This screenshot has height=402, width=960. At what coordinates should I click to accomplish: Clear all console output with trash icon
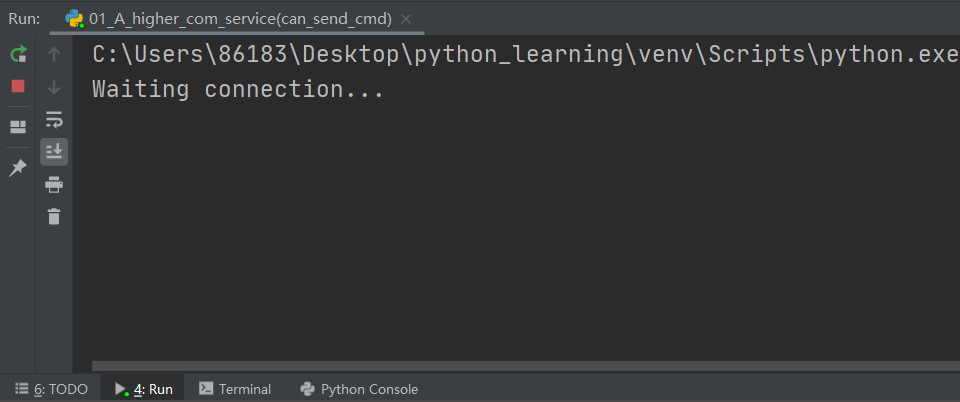[x=54, y=216]
